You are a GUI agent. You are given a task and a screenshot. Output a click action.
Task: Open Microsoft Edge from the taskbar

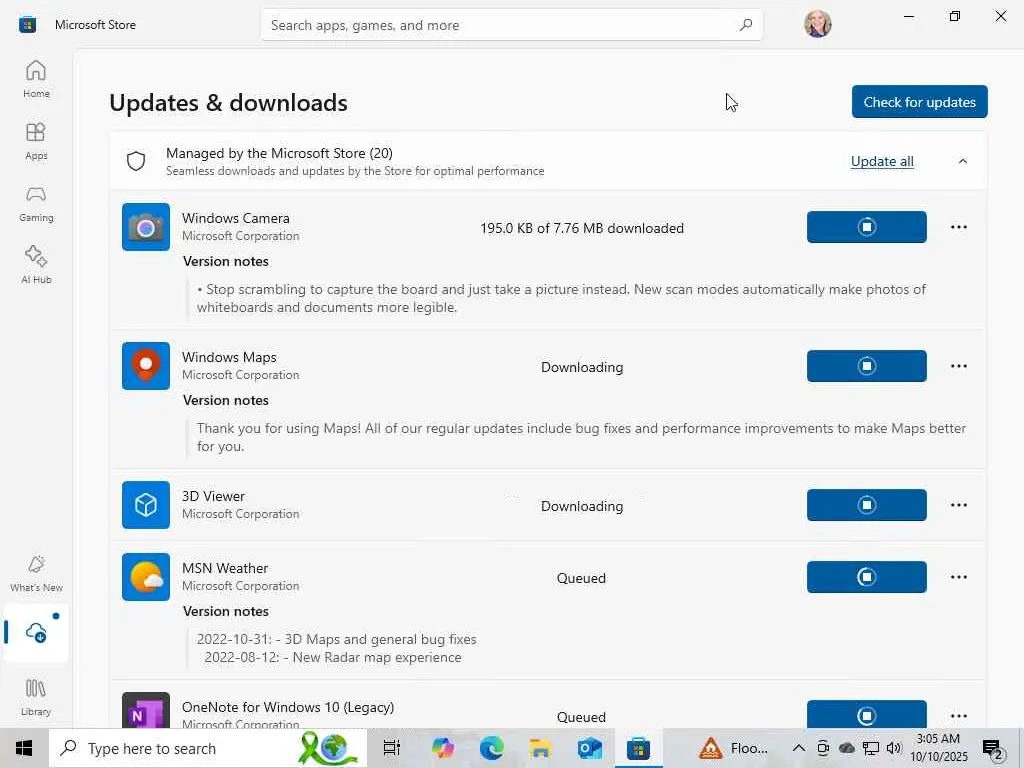click(x=492, y=748)
